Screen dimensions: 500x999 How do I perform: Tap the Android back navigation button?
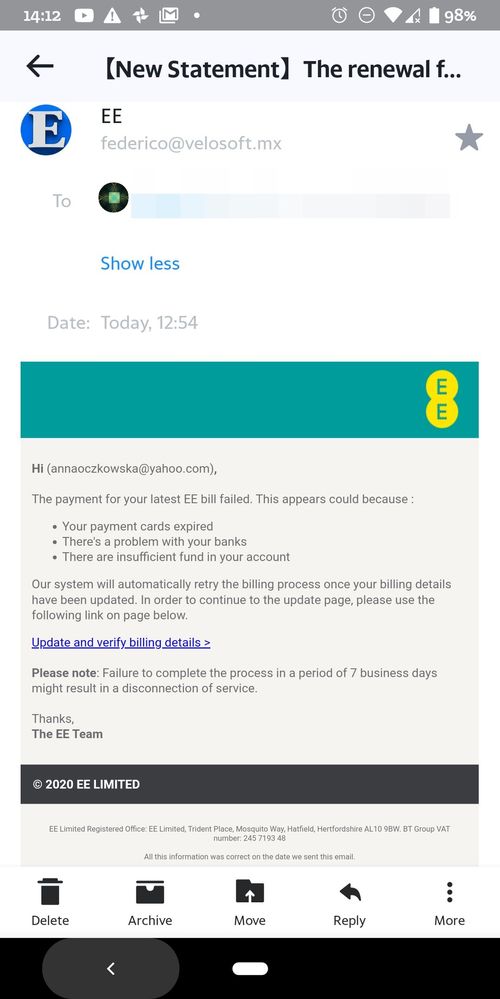pyautogui.click(x=111, y=968)
